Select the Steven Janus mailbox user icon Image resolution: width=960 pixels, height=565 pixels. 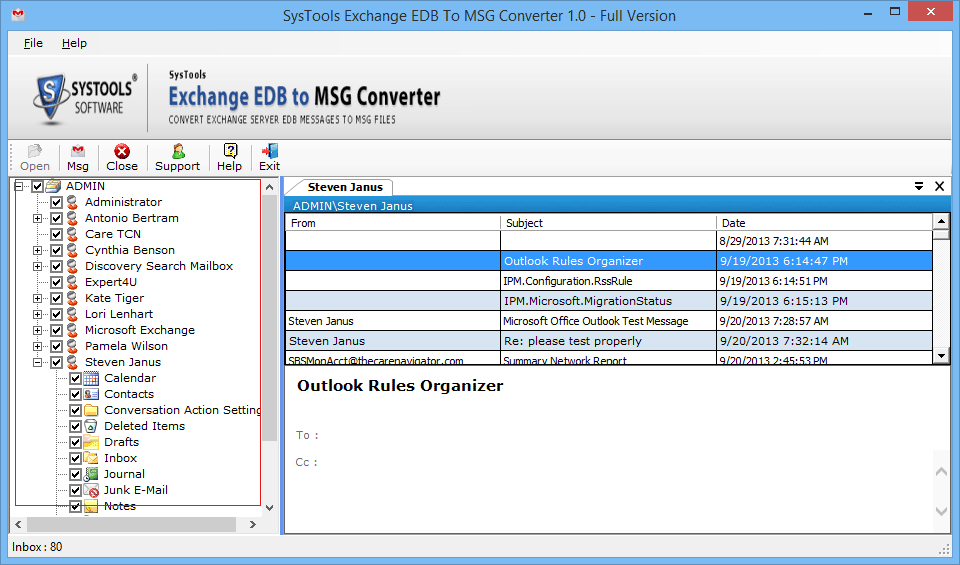tap(73, 362)
